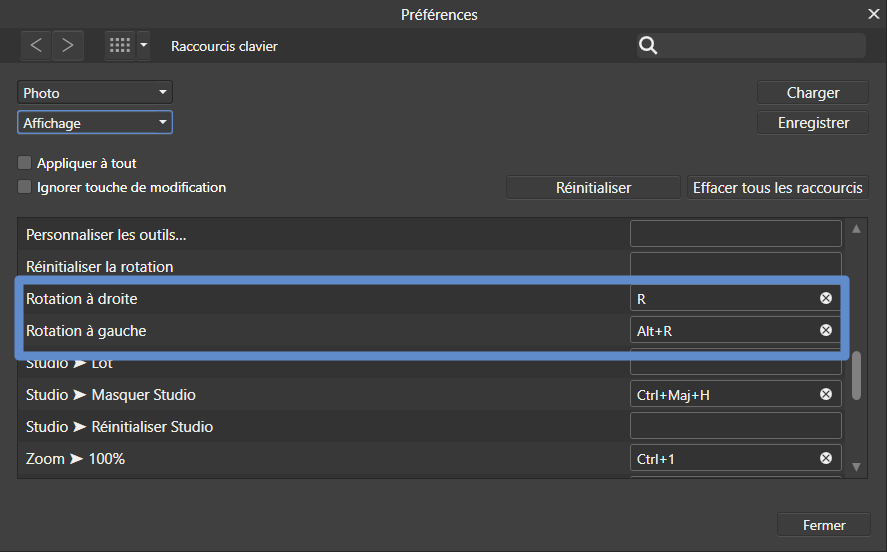Close the dialog with Fermer
The height and width of the screenshot is (552, 888).
coord(824,525)
